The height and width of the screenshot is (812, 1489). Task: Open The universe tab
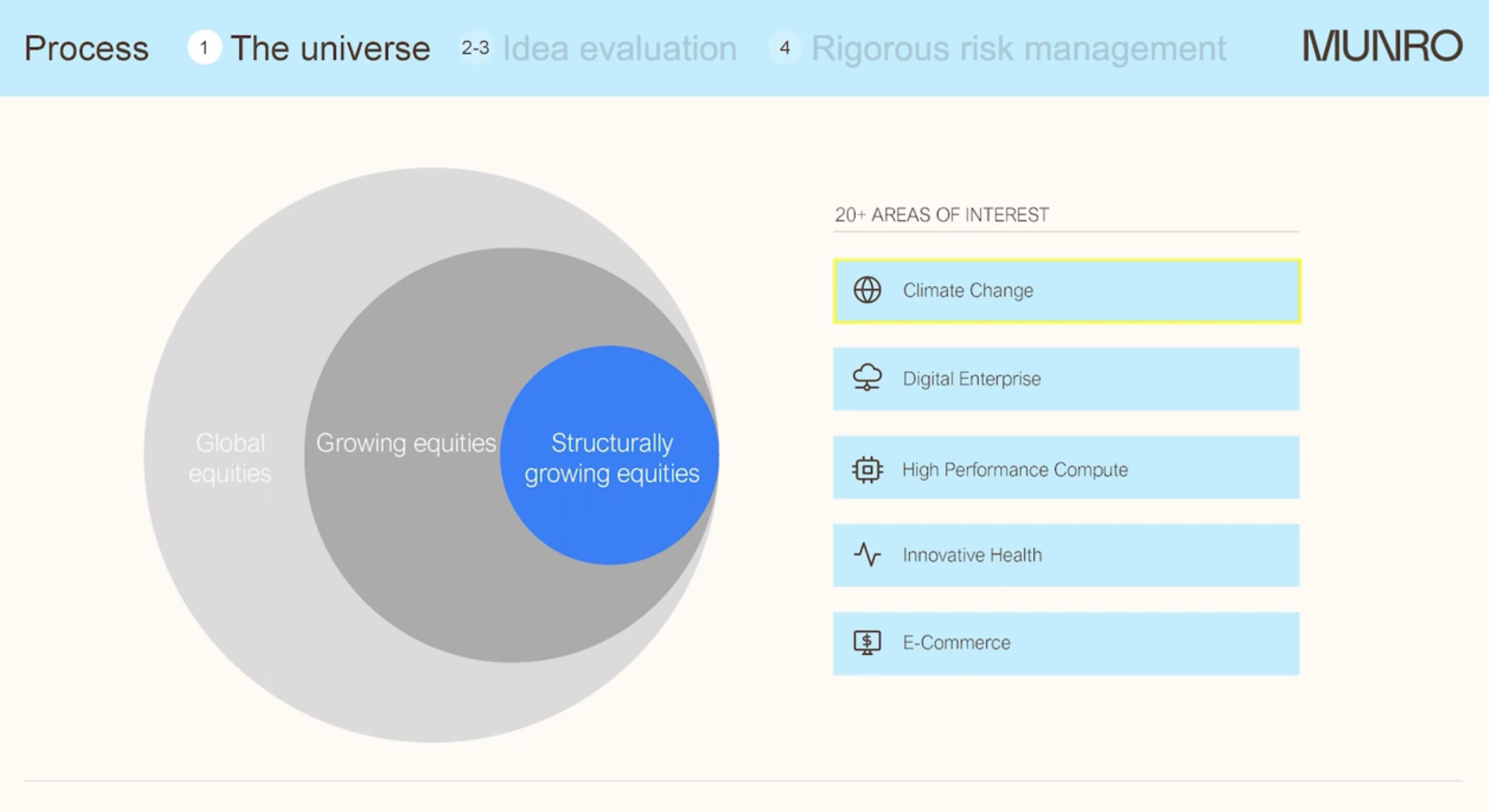click(x=330, y=48)
